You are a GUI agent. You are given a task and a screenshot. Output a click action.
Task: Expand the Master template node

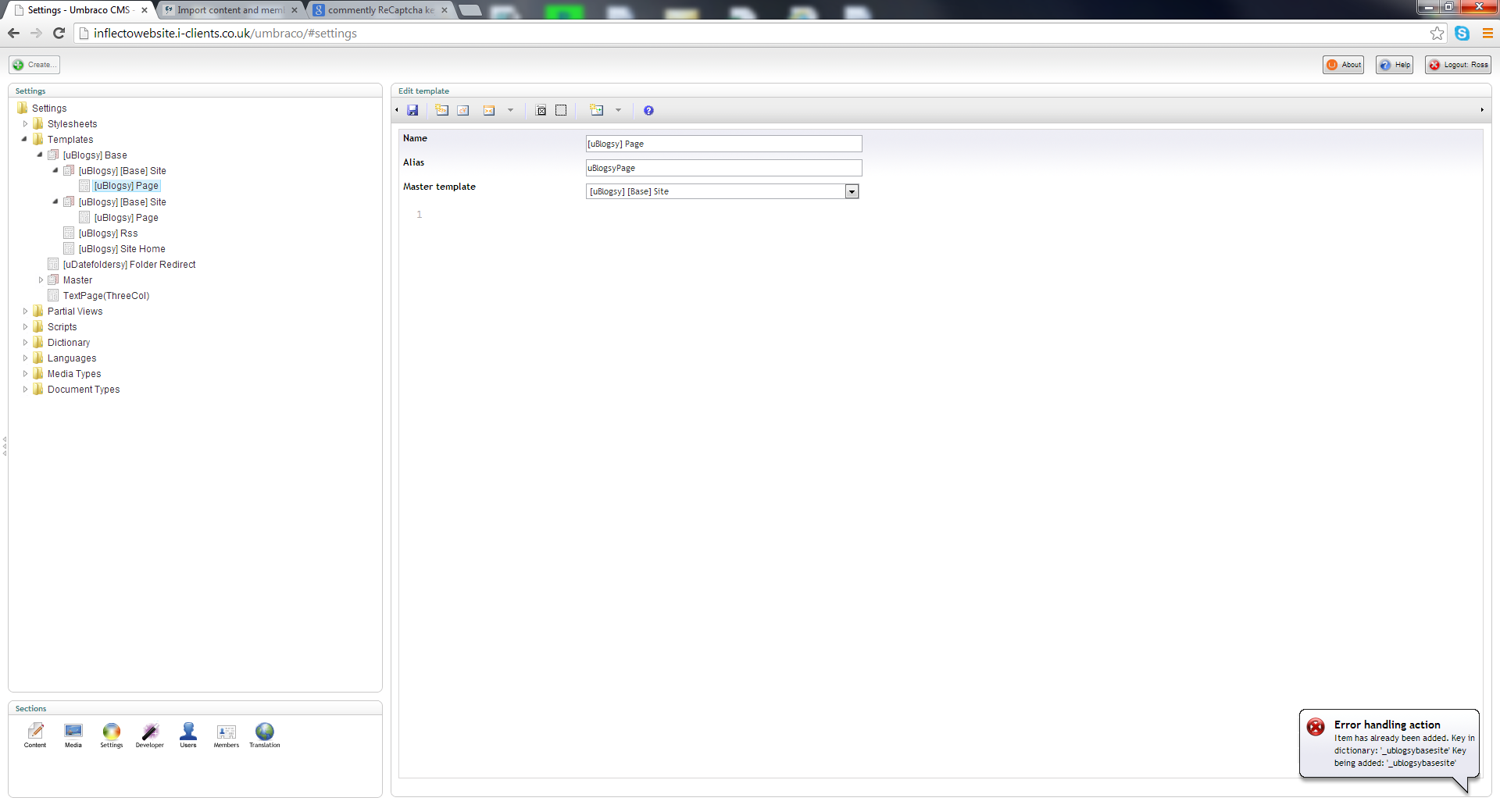(41, 280)
